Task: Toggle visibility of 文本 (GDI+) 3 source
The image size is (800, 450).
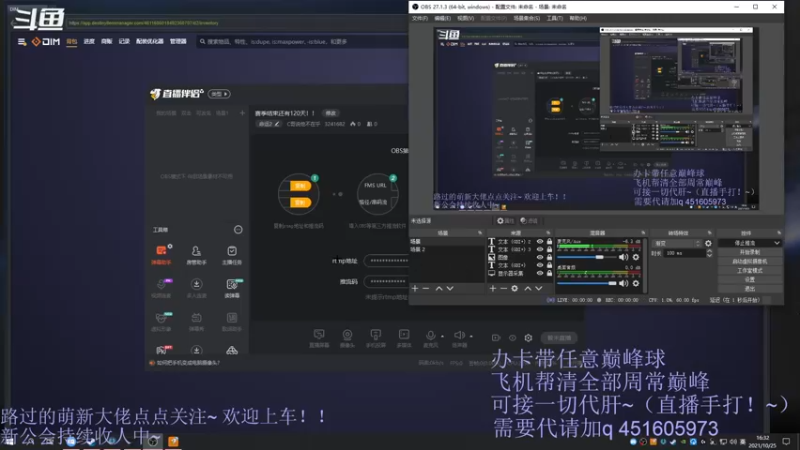Action: [540, 249]
